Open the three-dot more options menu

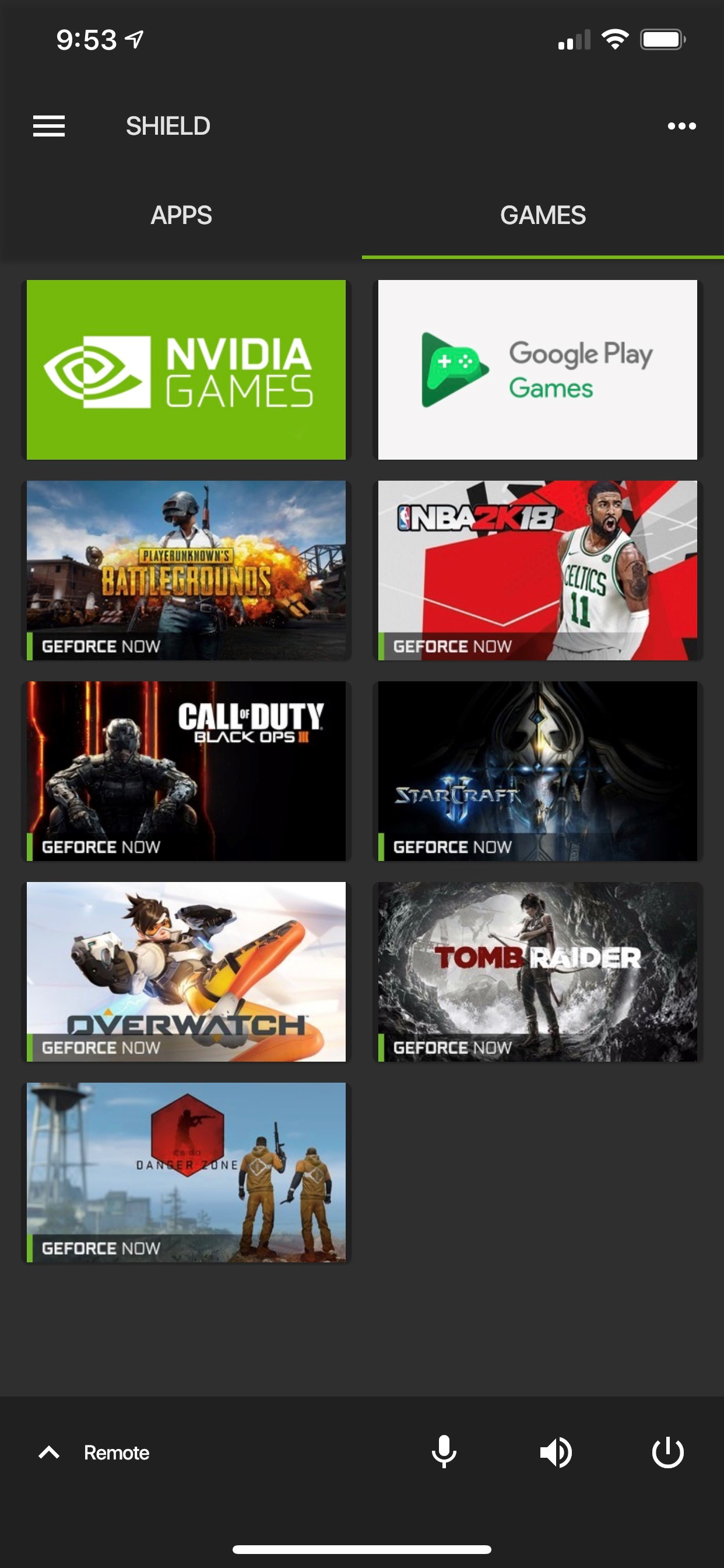[681, 126]
